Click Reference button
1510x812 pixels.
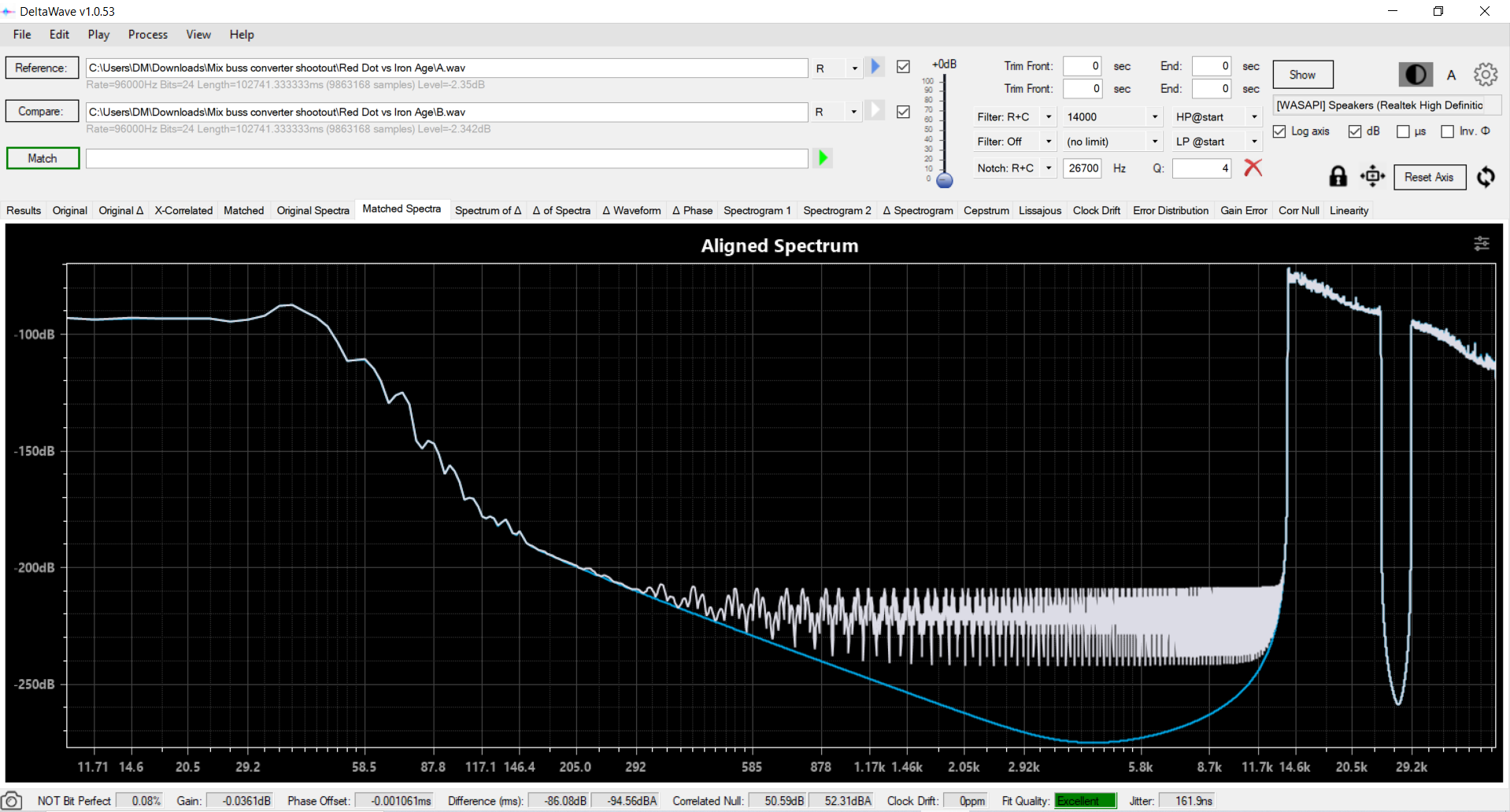(x=42, y=68)
